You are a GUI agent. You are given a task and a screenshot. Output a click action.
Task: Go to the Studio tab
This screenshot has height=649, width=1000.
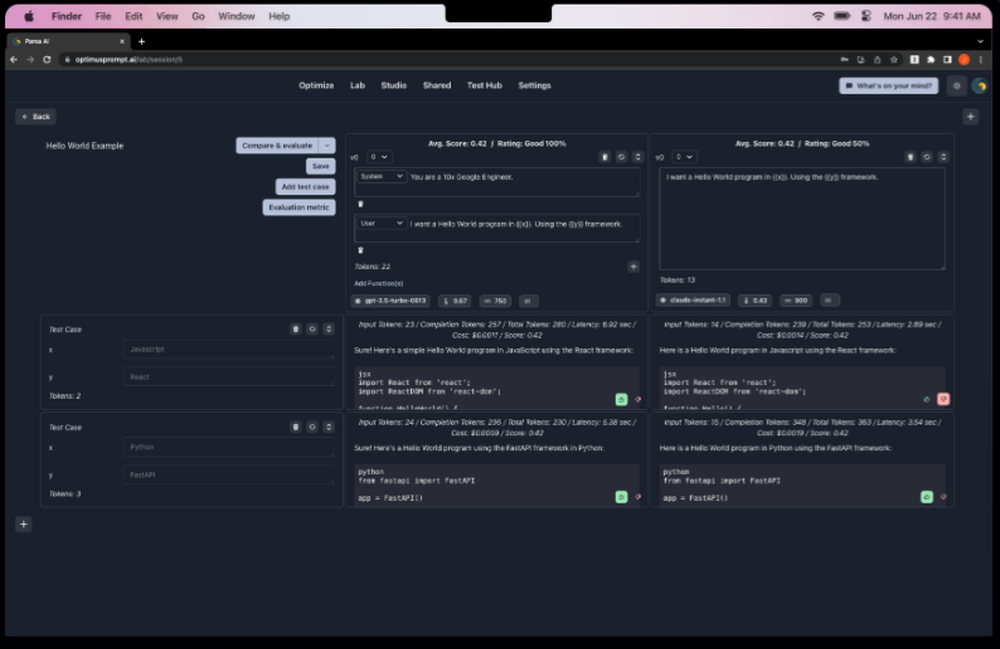click(x=393, y=85)
